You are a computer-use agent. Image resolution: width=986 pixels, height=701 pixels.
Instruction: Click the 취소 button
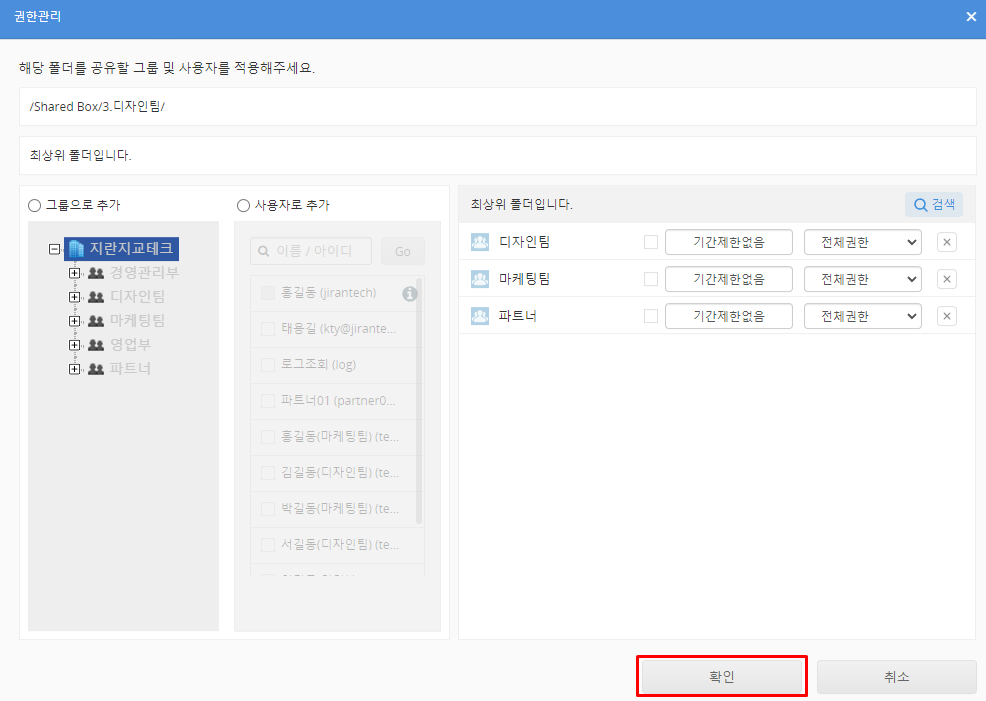coord(897,676)
